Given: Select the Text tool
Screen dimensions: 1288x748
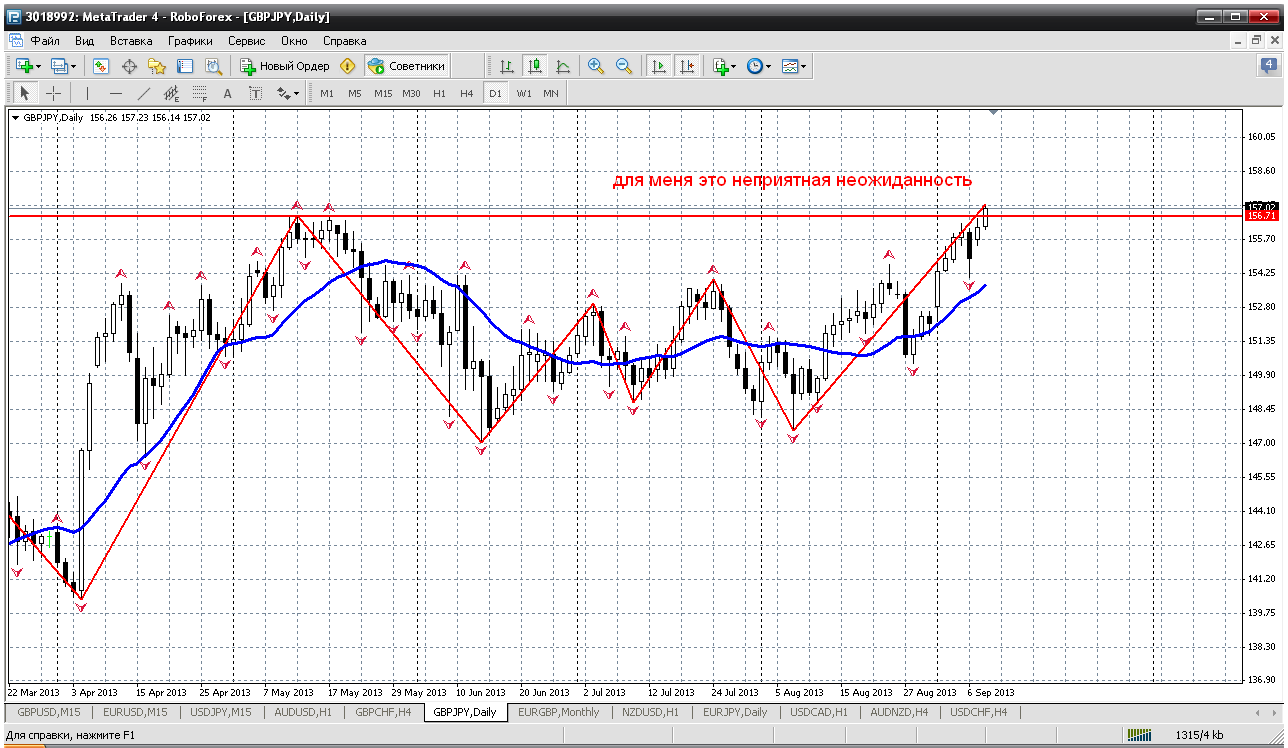Looking at the screenshot, I should tap(227, 93).
